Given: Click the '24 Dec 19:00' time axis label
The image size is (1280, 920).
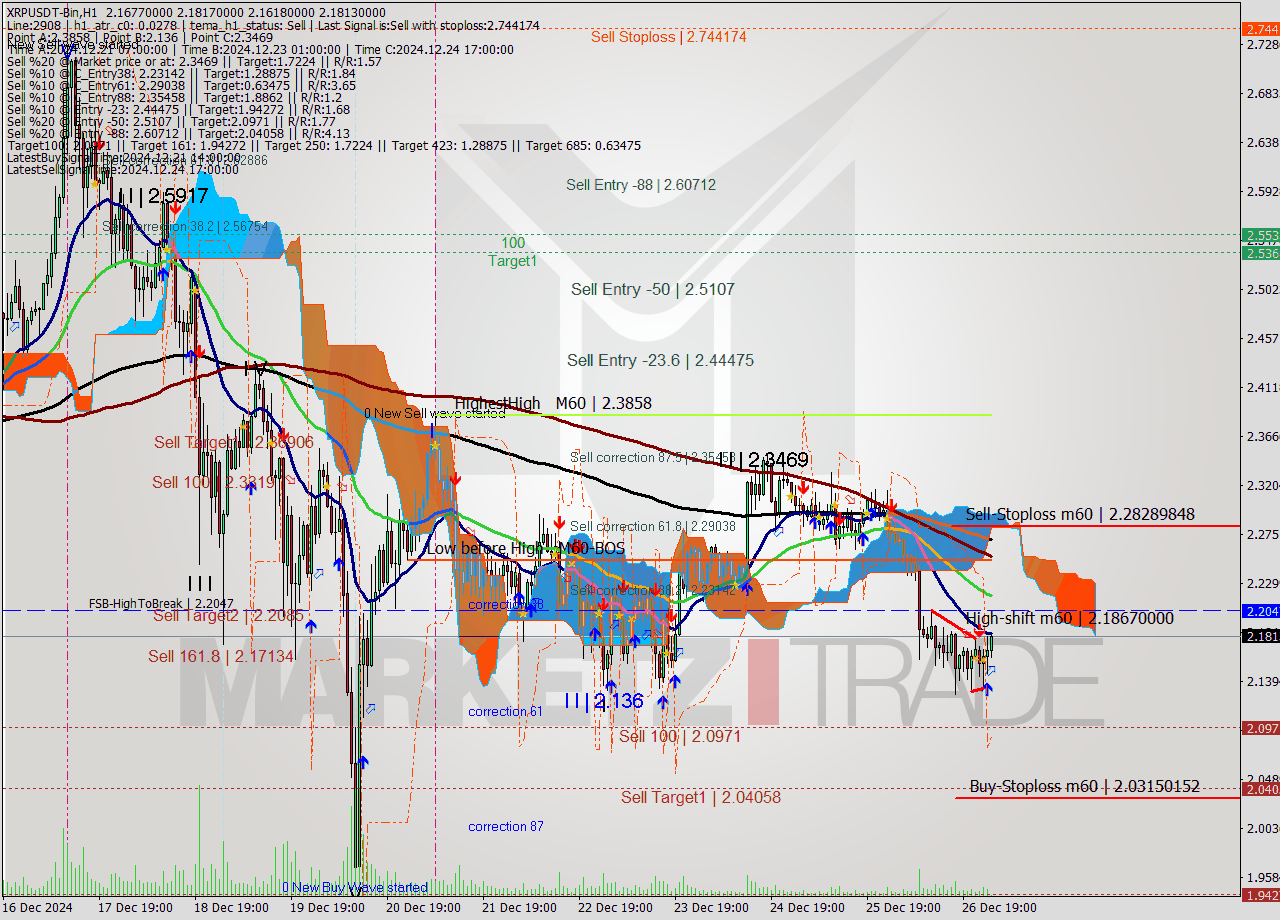Looking at the screenshot, I should click(807, 908).
